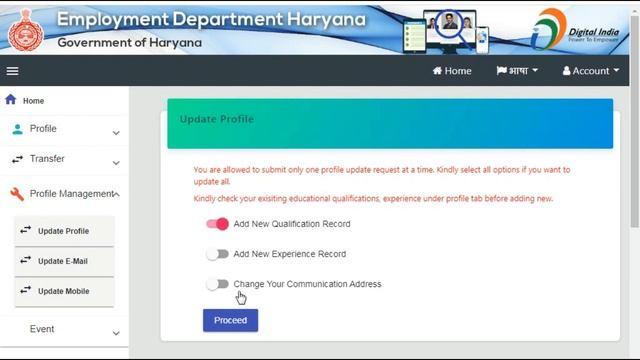Click Change Your Communication Address label
Viewport: 640px width, 360px height.
[307, 284]
